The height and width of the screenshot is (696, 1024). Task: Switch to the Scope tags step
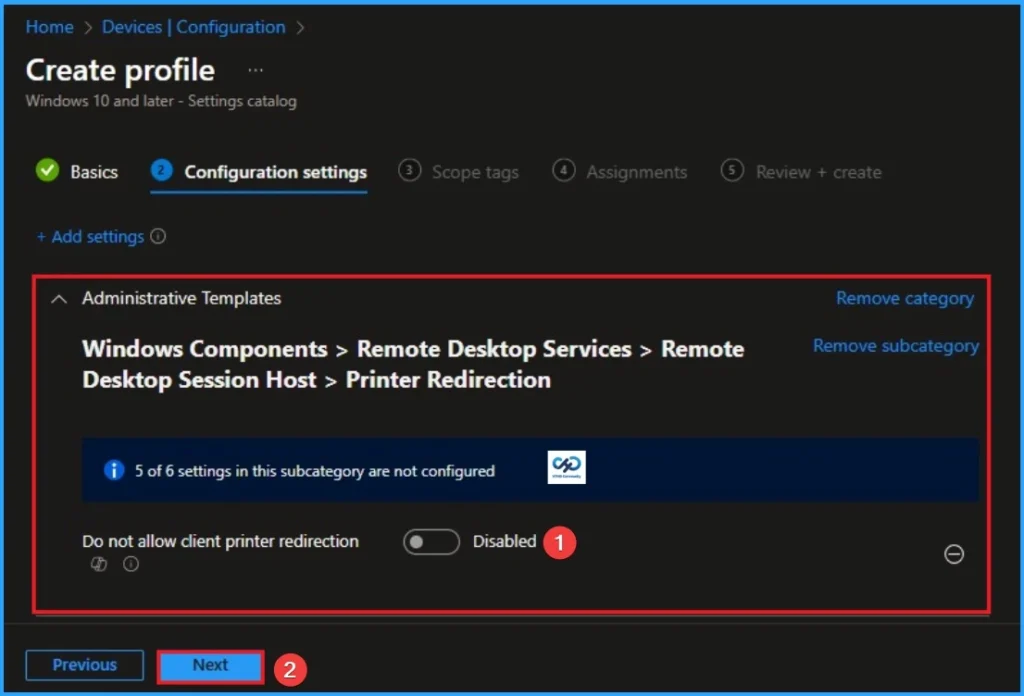(474, 172)
